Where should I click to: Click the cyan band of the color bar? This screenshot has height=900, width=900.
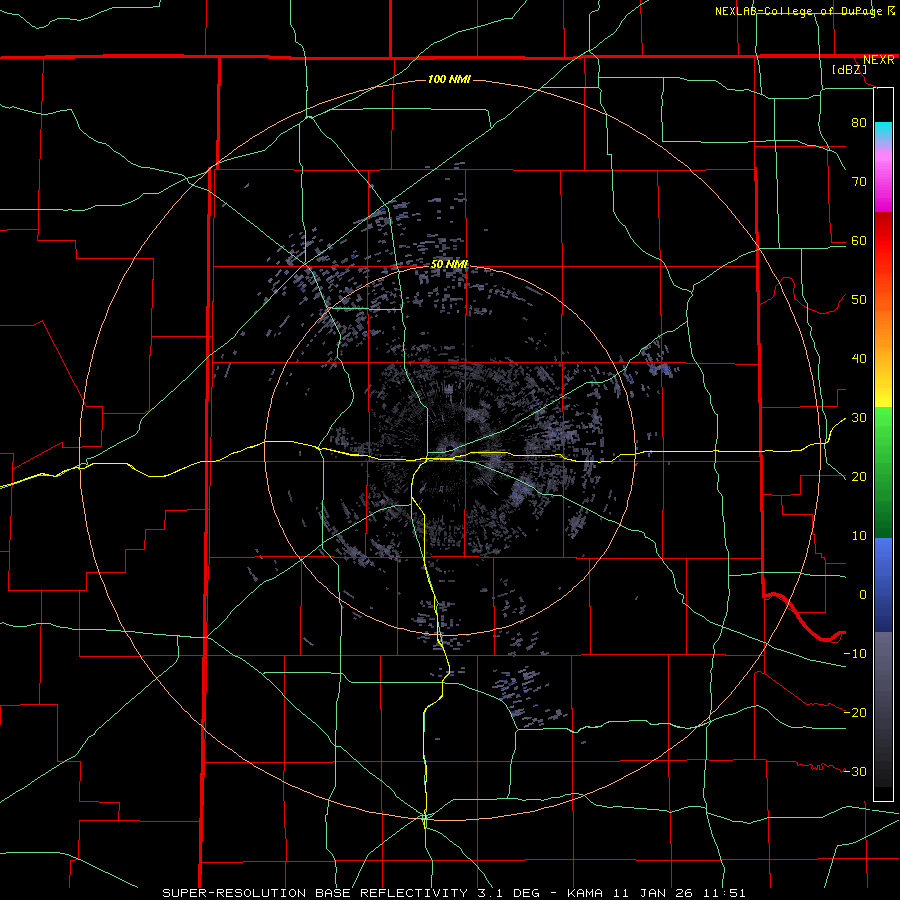pos(883,130)
